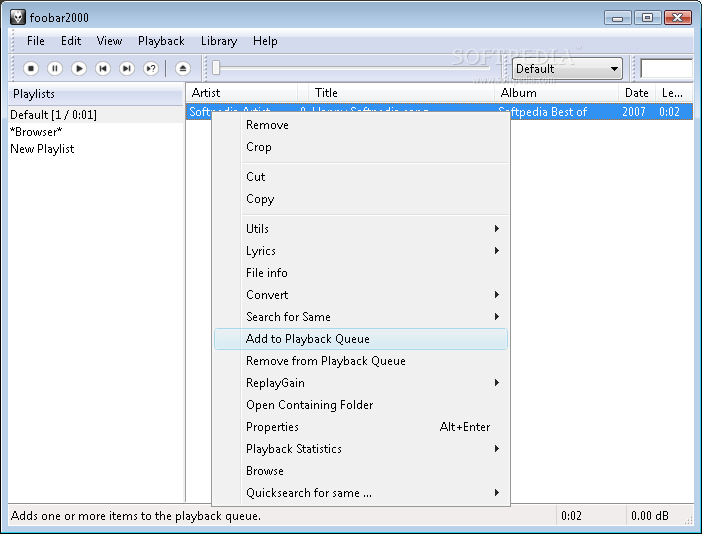This screenshot has height=534, width=702.
Task: Choose Copy from the context menu
Action: pyautogui.click(x=361, y=199)
